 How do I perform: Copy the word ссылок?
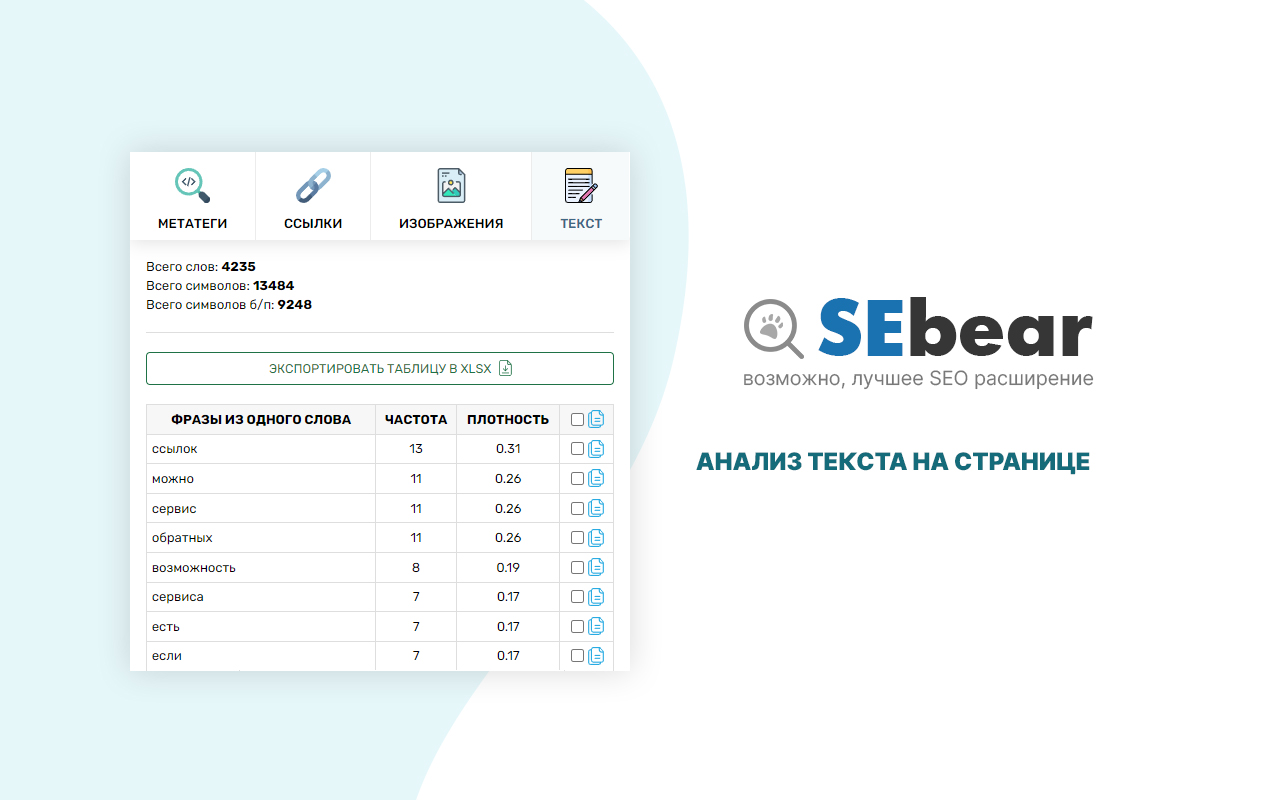pyautogui.click(x=596, y=449)
